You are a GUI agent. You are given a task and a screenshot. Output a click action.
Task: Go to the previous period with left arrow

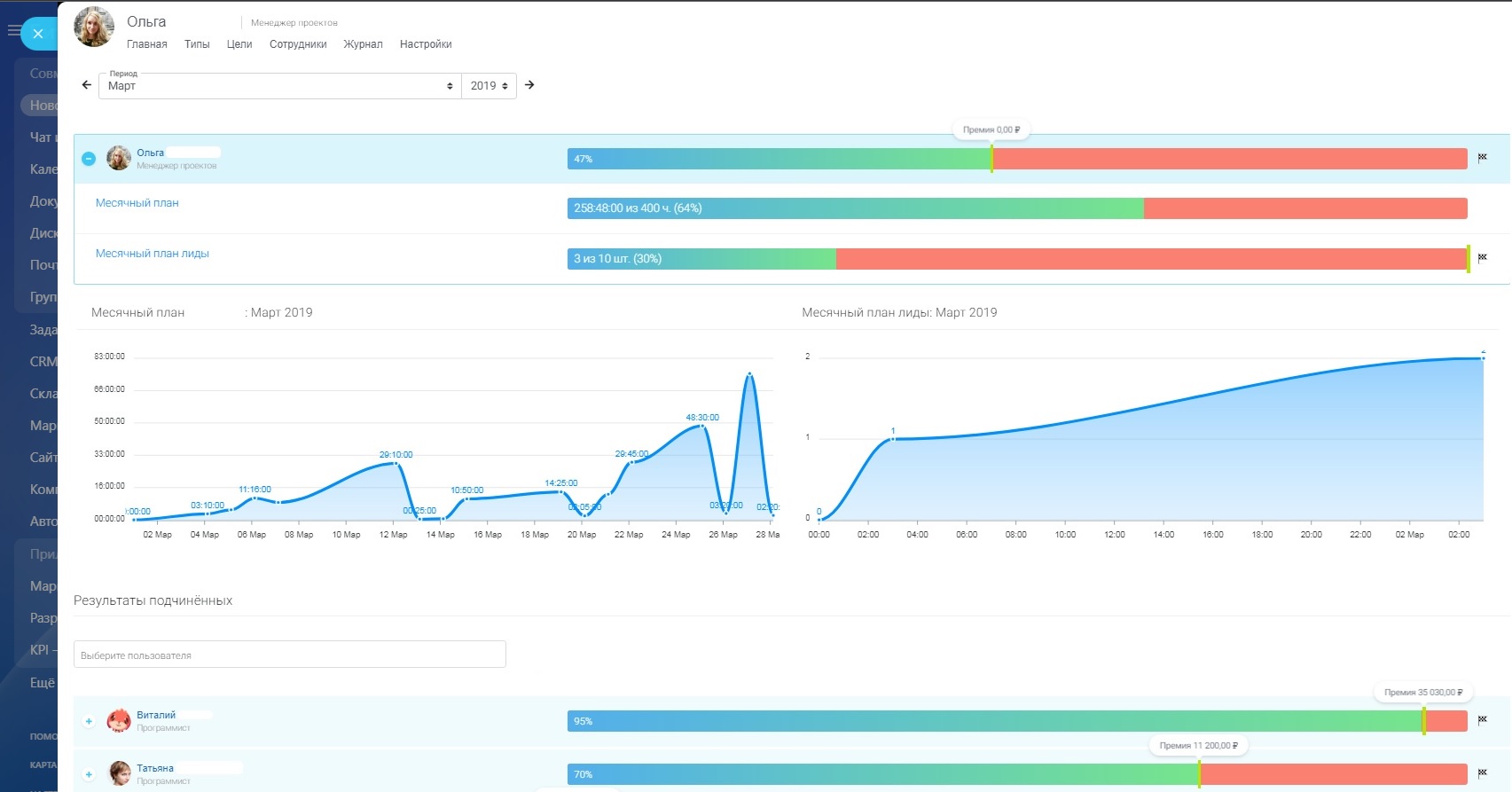[86, 85]
